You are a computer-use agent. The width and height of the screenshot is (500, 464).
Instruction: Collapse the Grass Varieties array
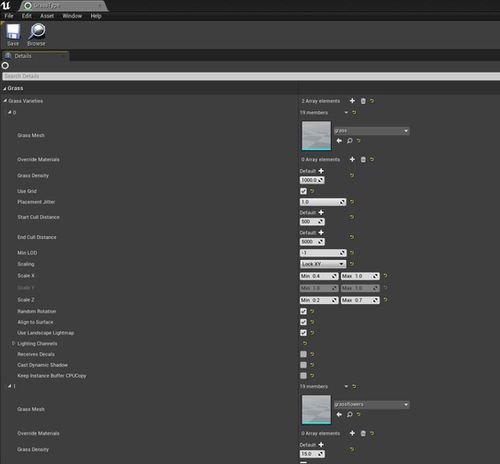pos(5,100)
